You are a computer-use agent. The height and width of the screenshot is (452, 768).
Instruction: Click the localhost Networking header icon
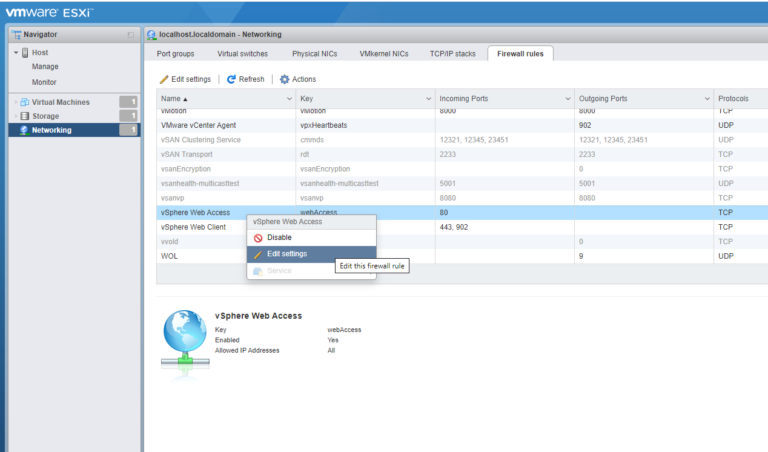point(151,35)
